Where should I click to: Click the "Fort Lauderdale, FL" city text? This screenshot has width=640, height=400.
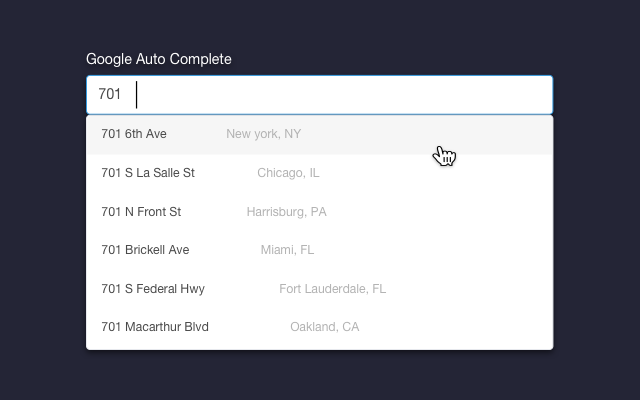(332, 289)
